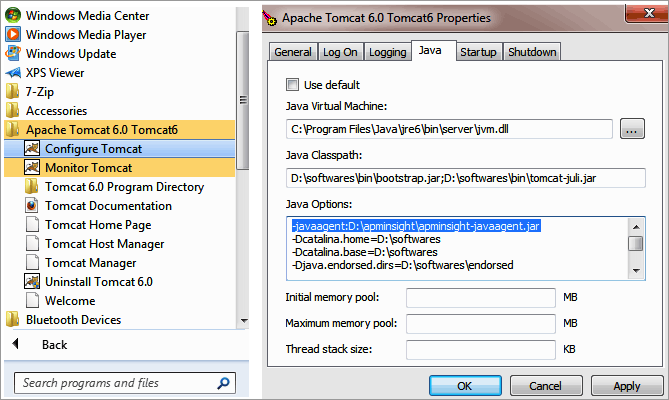Image resolution: width=669 pixels, height=400 pixels.
Task: Click the Monitor Tomcat icon
Action: click(32, 168)
